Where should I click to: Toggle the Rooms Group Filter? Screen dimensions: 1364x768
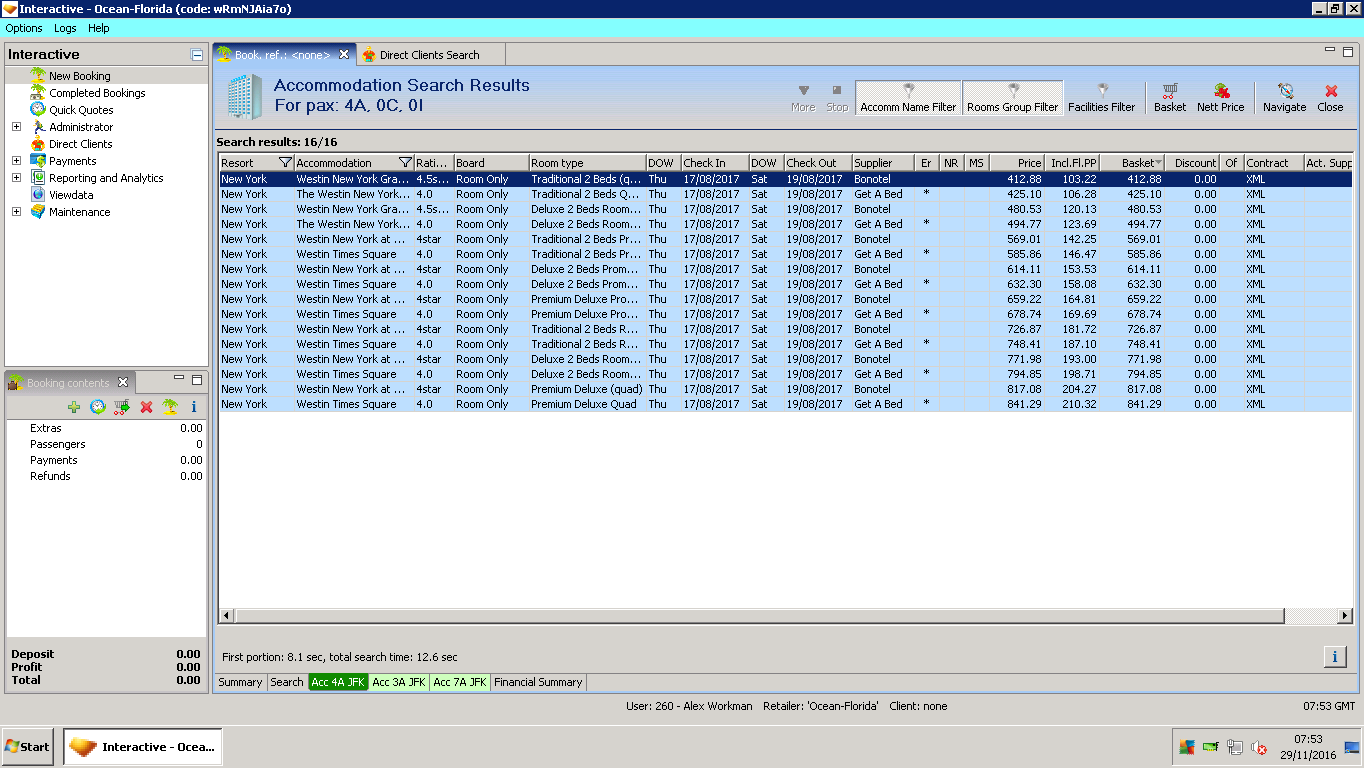point(1012,98)
